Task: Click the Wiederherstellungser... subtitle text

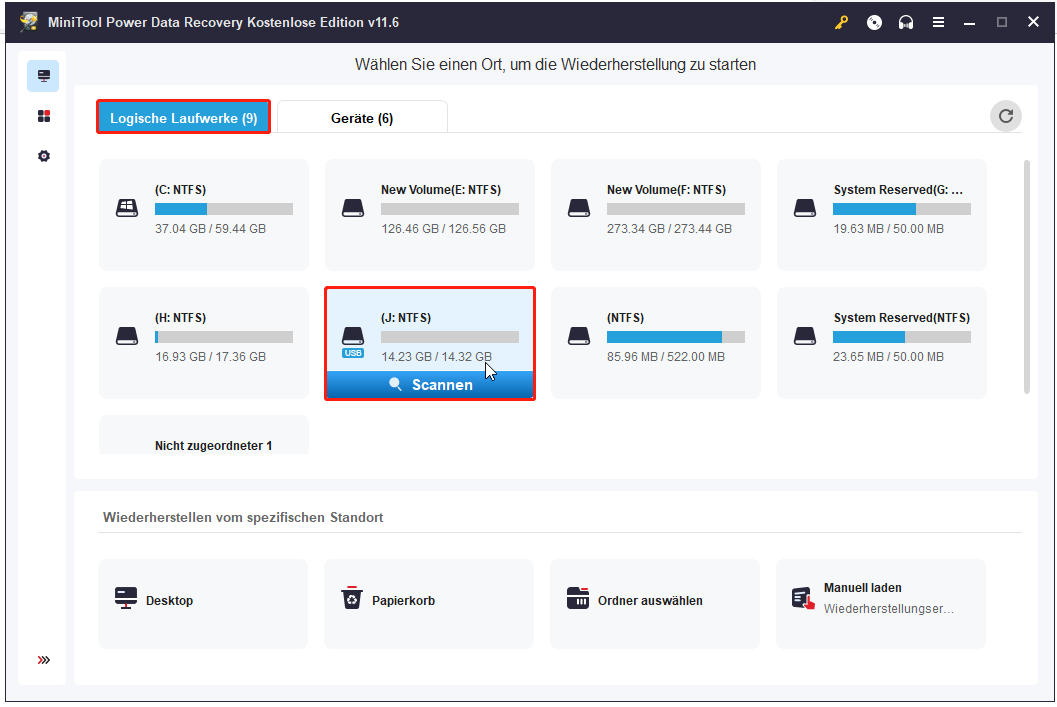Action: coord(888,609)
